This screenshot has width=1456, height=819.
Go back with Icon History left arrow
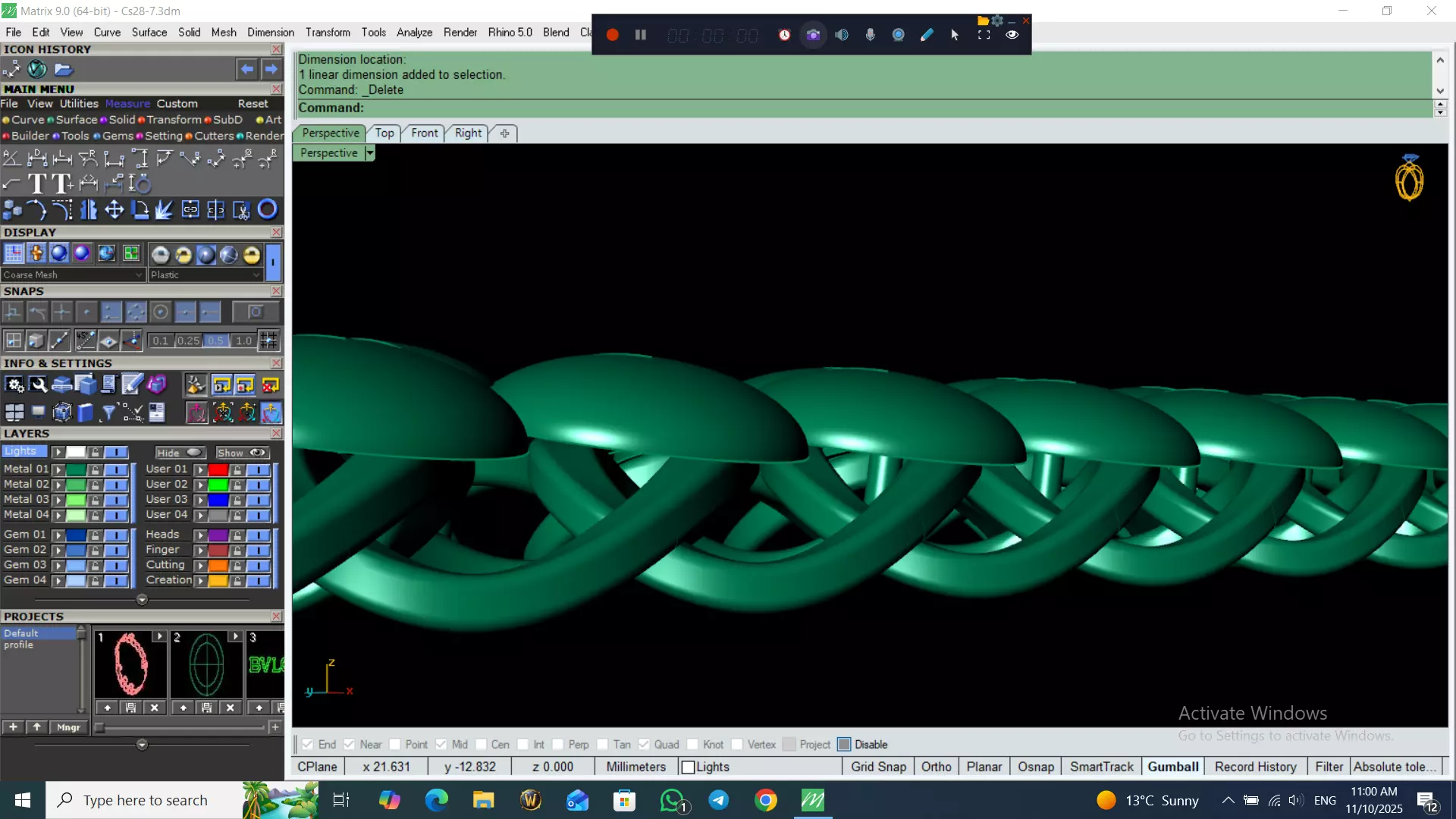tap(246, 70)
